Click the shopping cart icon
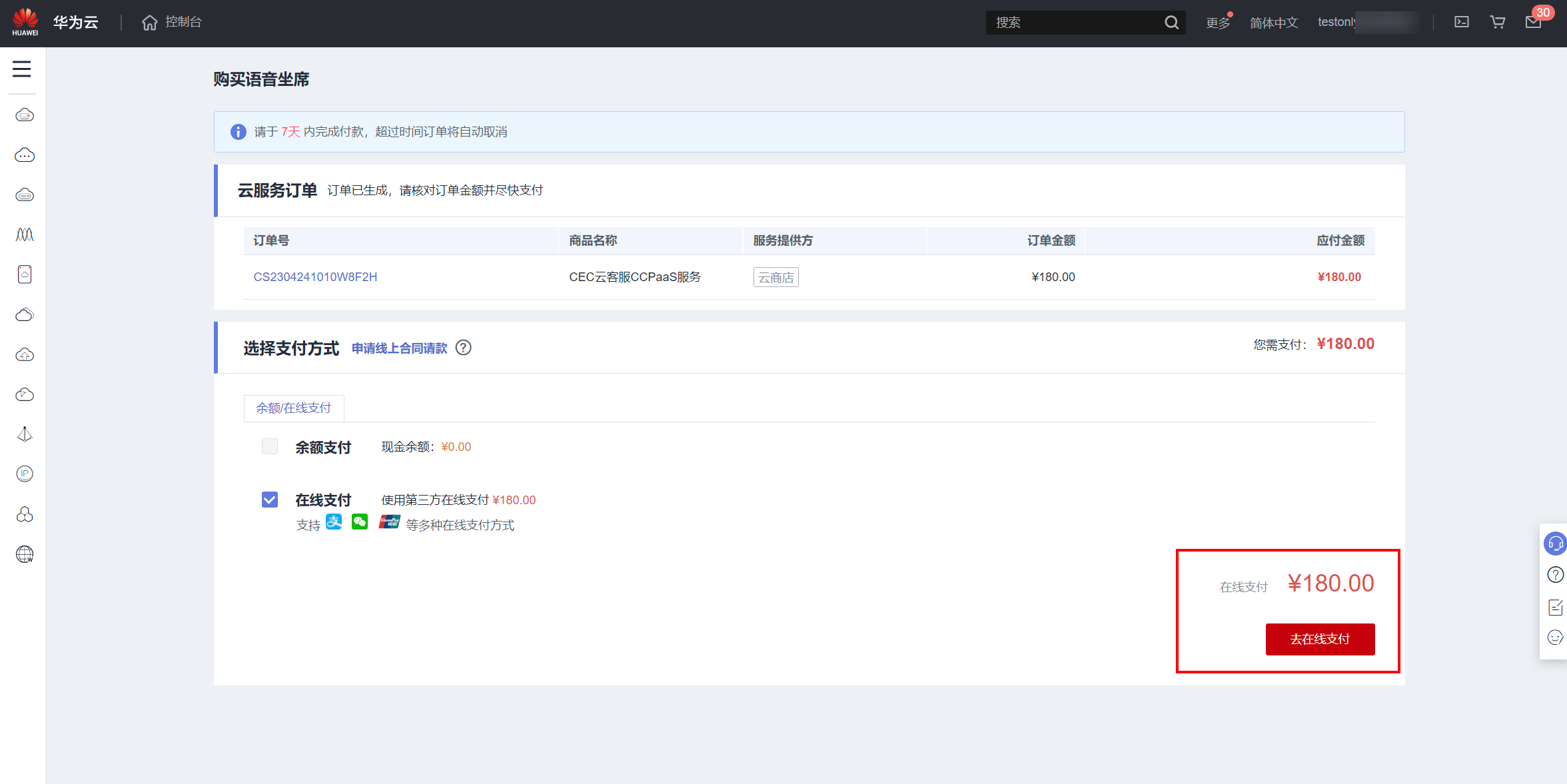Image resolution: width=1567 pixels, height=784 pixels. (x=1497, y=23)
